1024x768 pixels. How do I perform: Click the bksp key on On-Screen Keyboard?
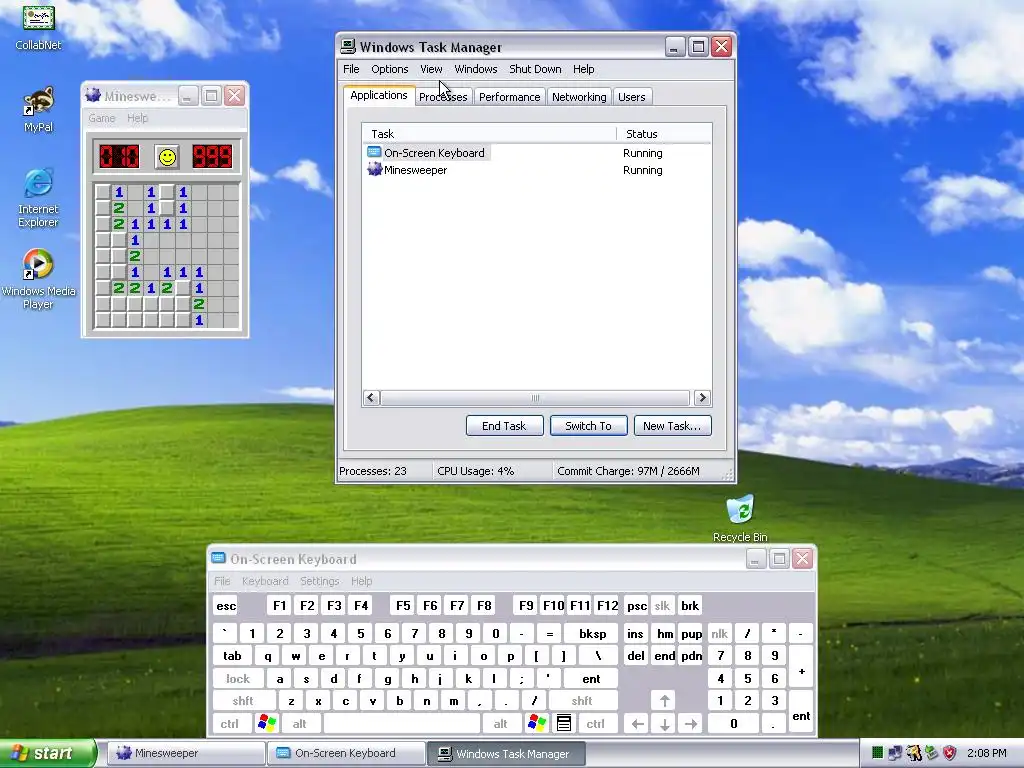pos(593,633)
